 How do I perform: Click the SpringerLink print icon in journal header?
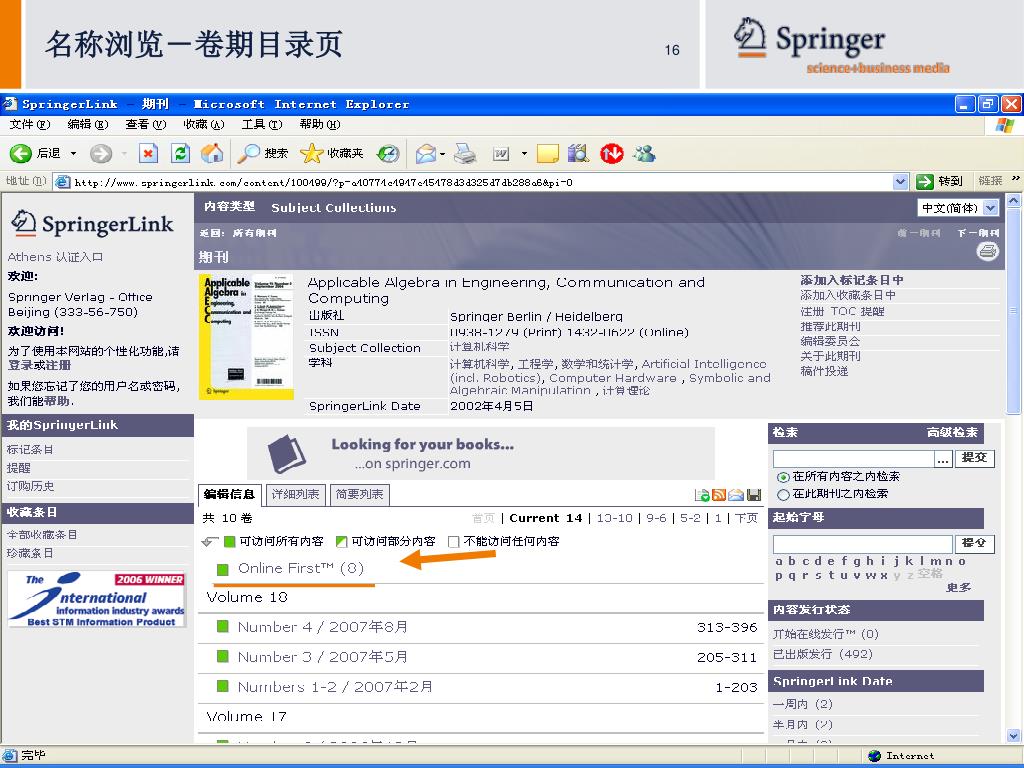[987, 251]
